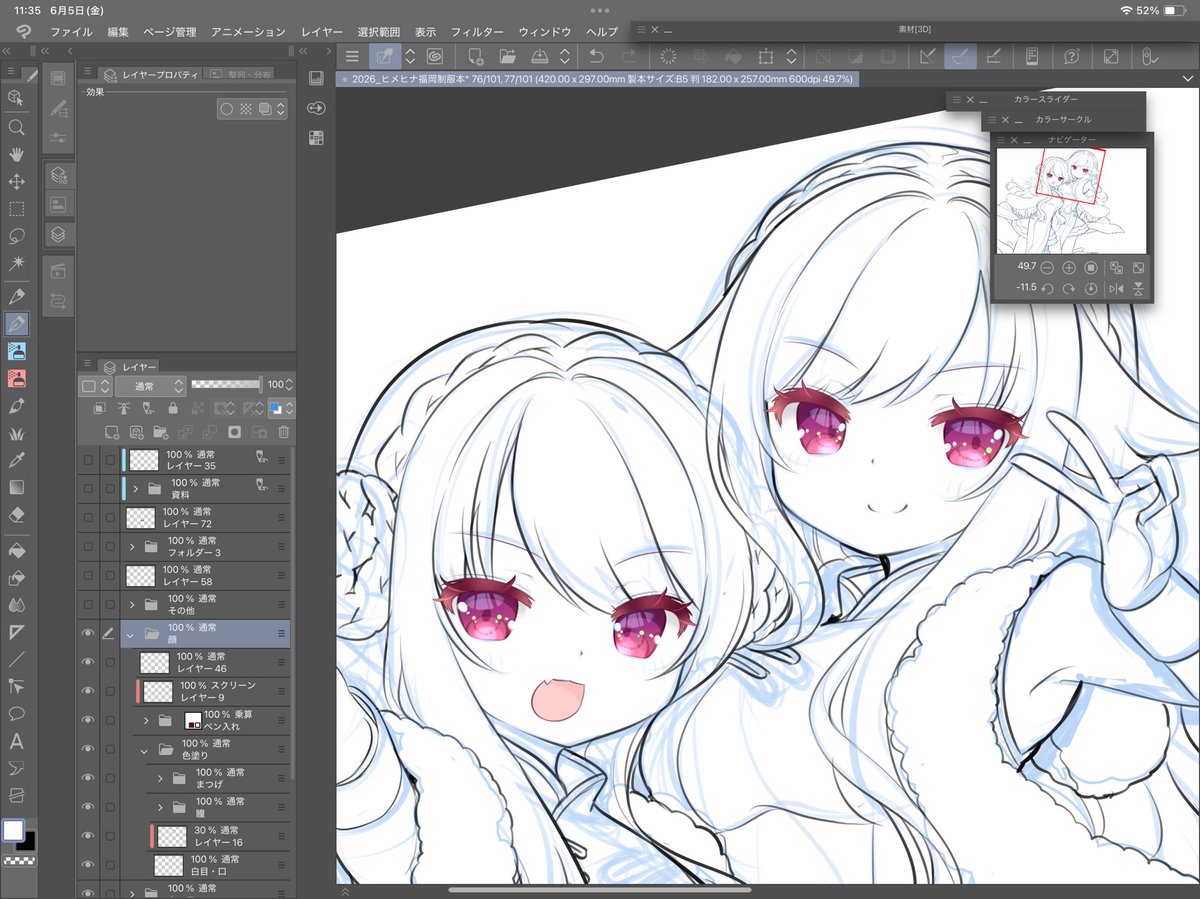Click the Open file folder icon in command bar
This screenshot has width=1200, height=899.
click(x=507, y=57)
